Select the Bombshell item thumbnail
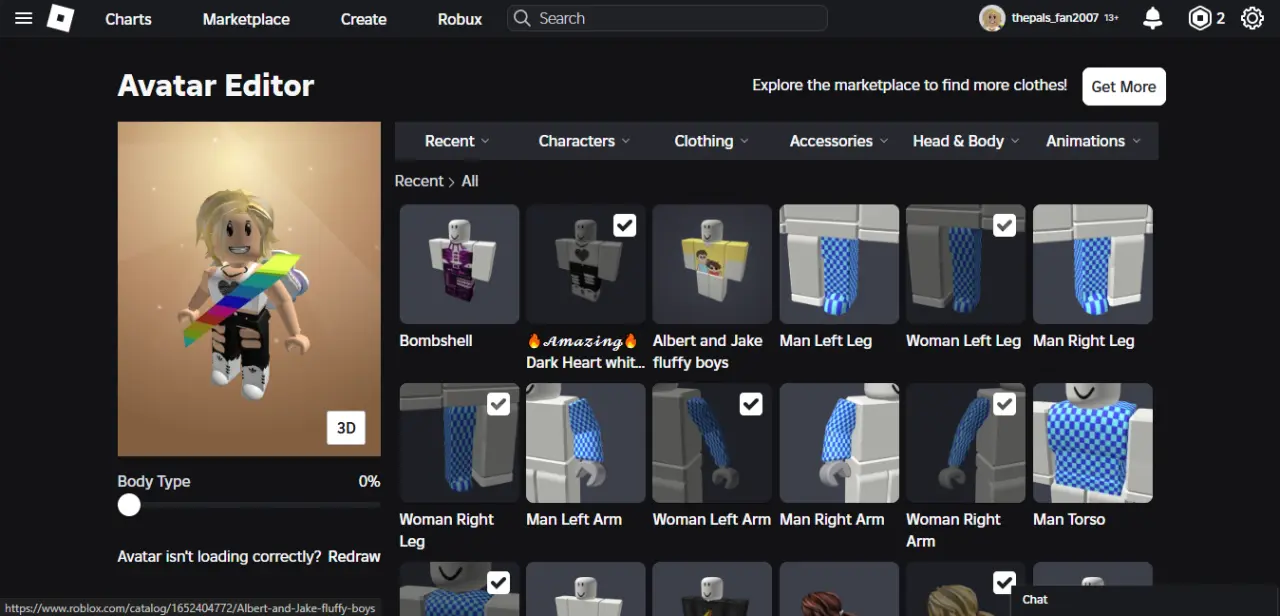Viewport: 1280px width, 616px height. pos(459,264)
